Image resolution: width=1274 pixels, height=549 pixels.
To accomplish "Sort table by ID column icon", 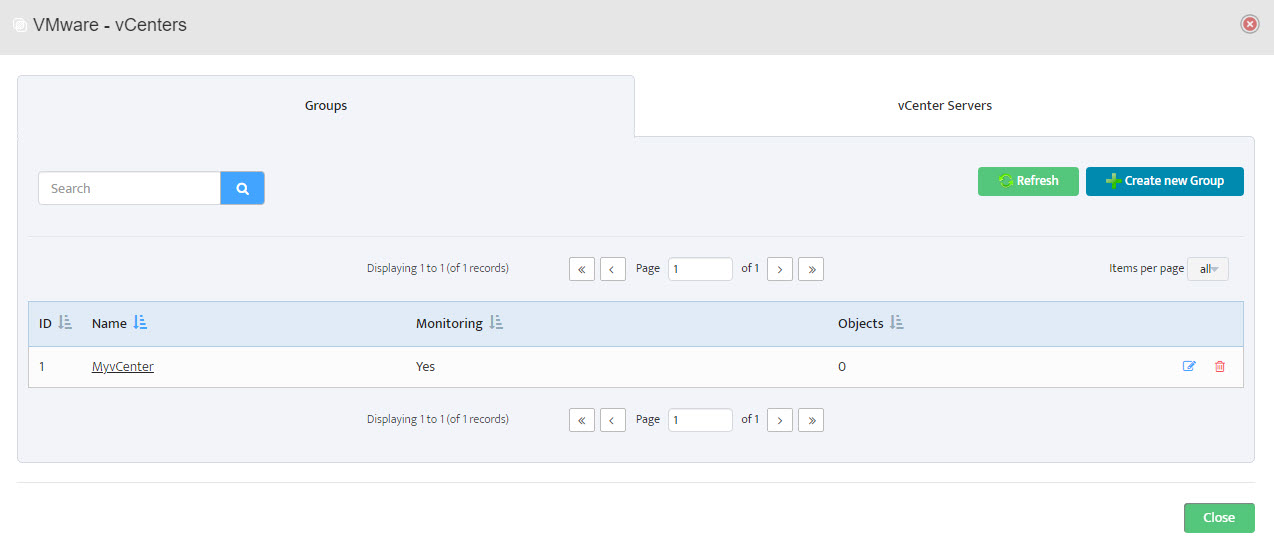I will coord(65,323).
